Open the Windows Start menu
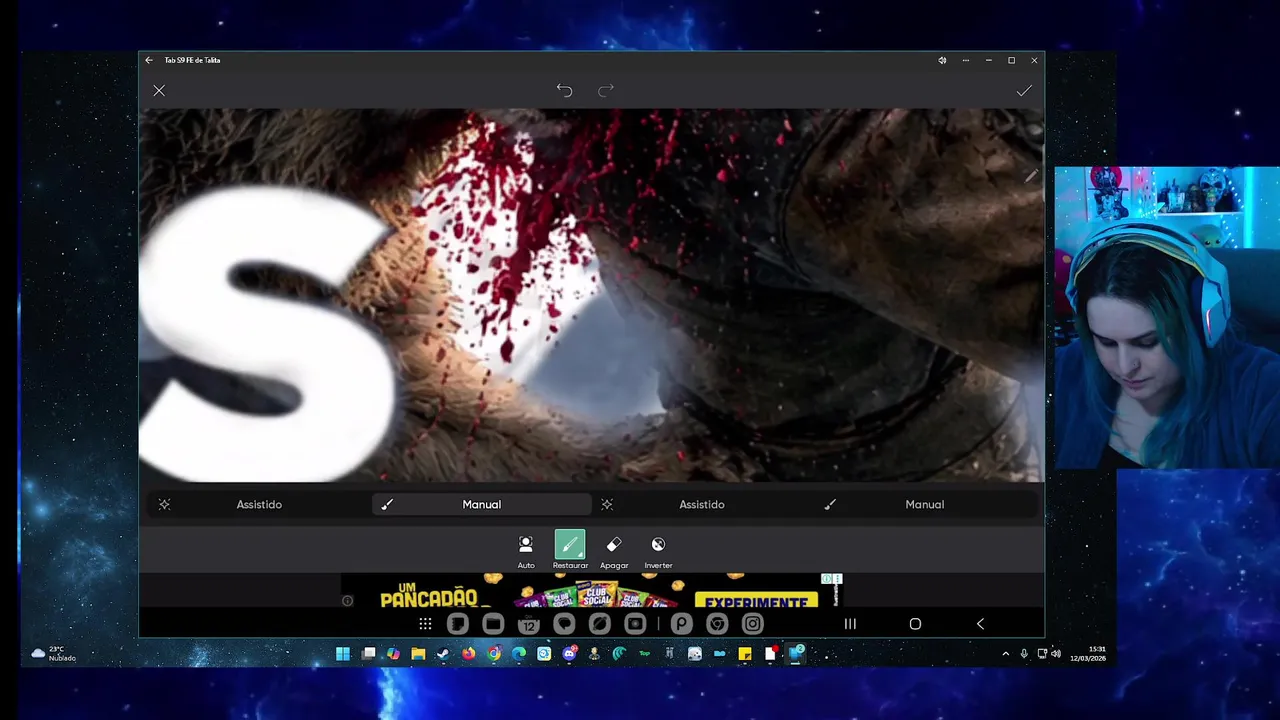 [343, 654]
